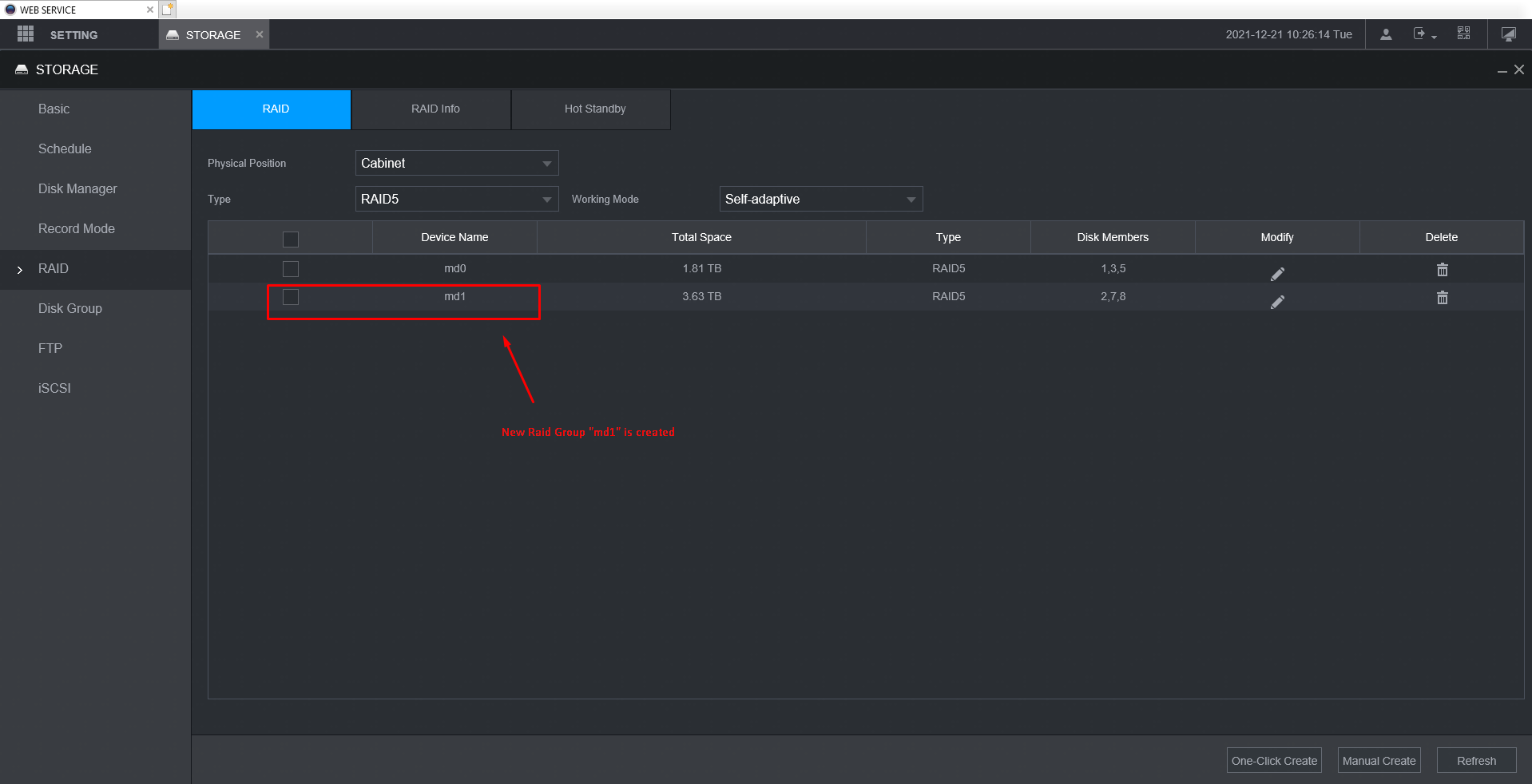Image resolution: width=1532 pixels, height=784 pixels.
Task: Toggle the select-all checkbox in table header
Action: [x=291, y=240]
